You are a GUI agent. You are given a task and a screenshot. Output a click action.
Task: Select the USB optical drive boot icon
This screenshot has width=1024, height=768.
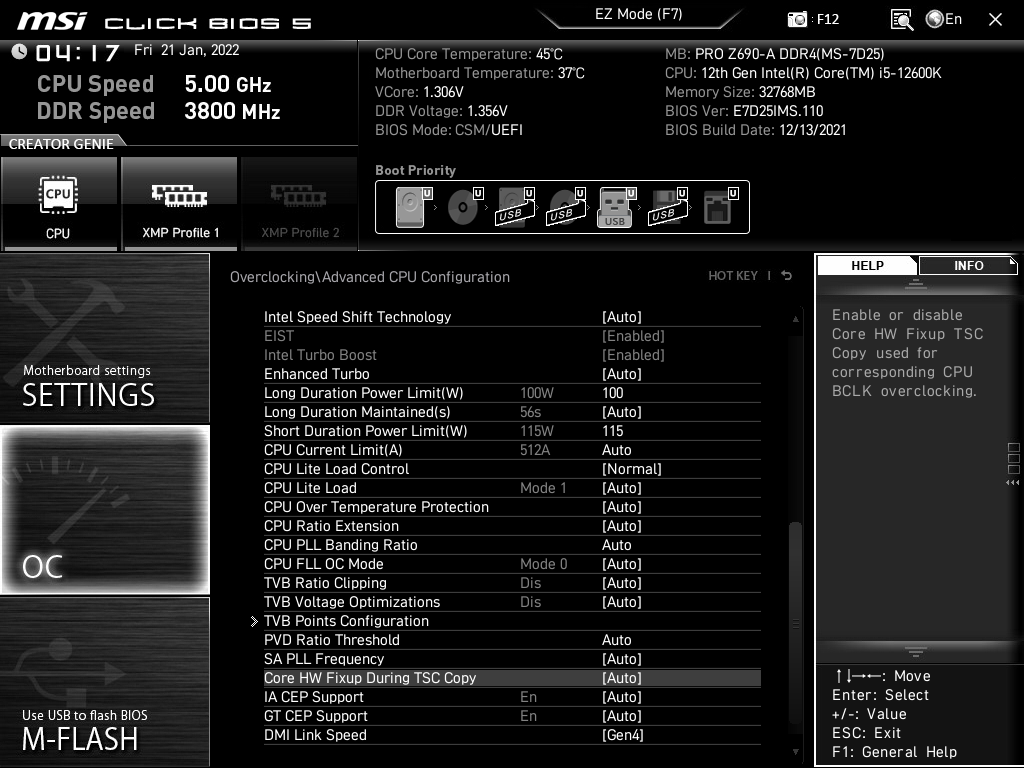pyautogui.click(x=566, y=207)
